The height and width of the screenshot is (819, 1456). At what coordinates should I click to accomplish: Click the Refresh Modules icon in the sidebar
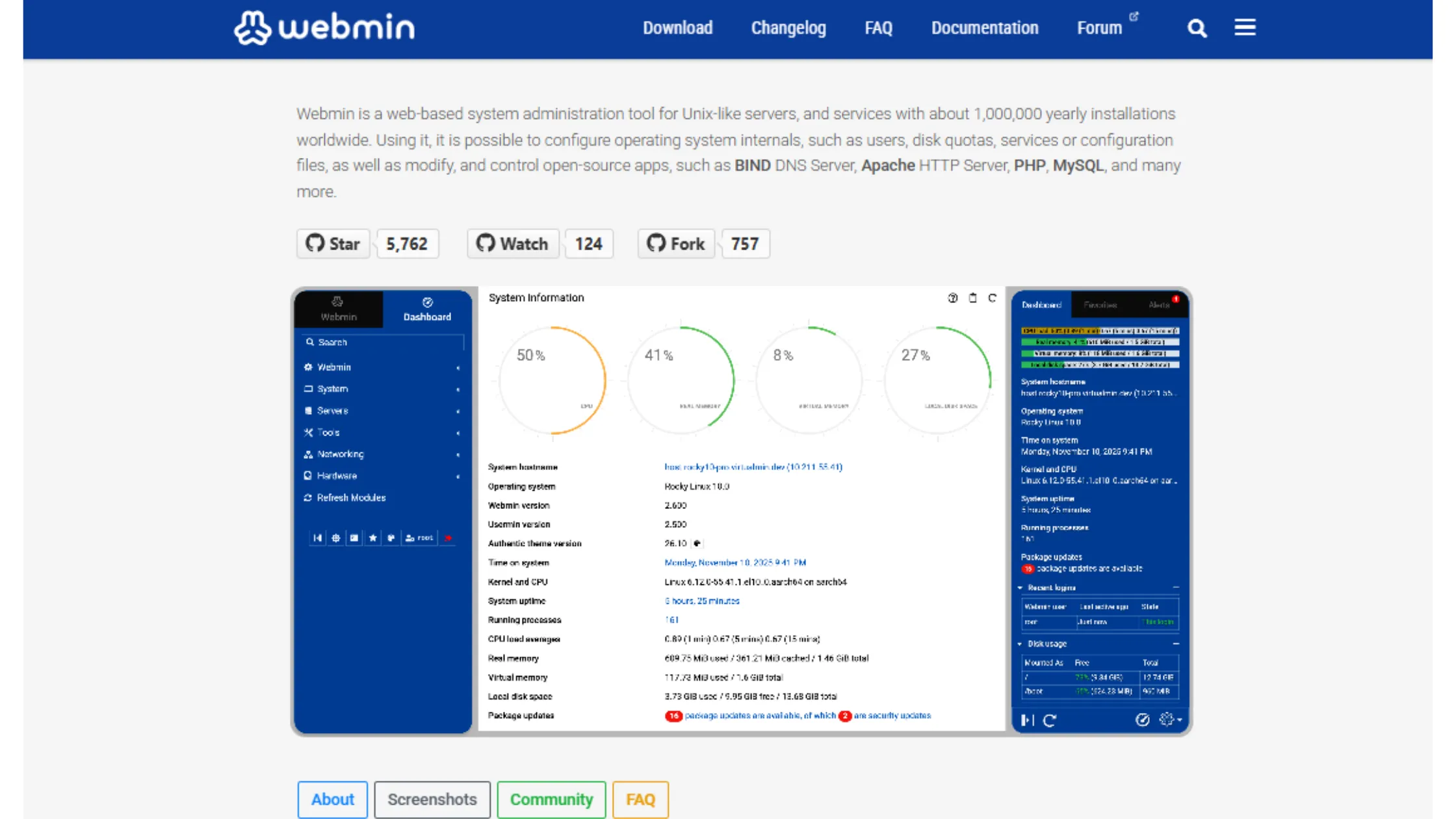click(x=308, y=497)
